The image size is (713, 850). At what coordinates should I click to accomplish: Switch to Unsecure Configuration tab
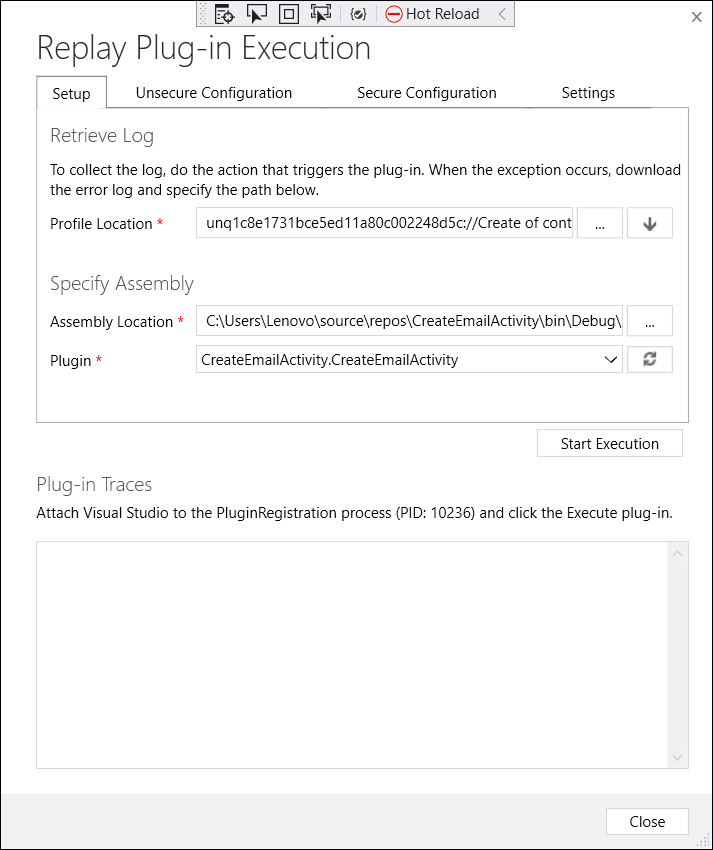click(214, 93)
